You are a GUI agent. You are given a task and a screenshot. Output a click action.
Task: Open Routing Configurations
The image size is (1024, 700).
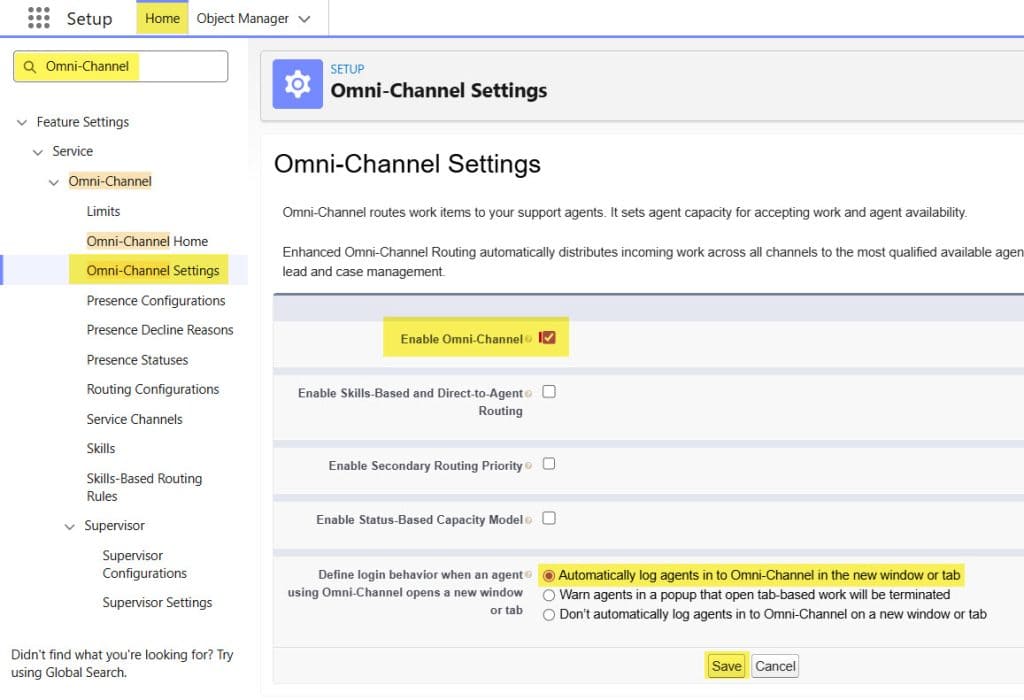153,389
